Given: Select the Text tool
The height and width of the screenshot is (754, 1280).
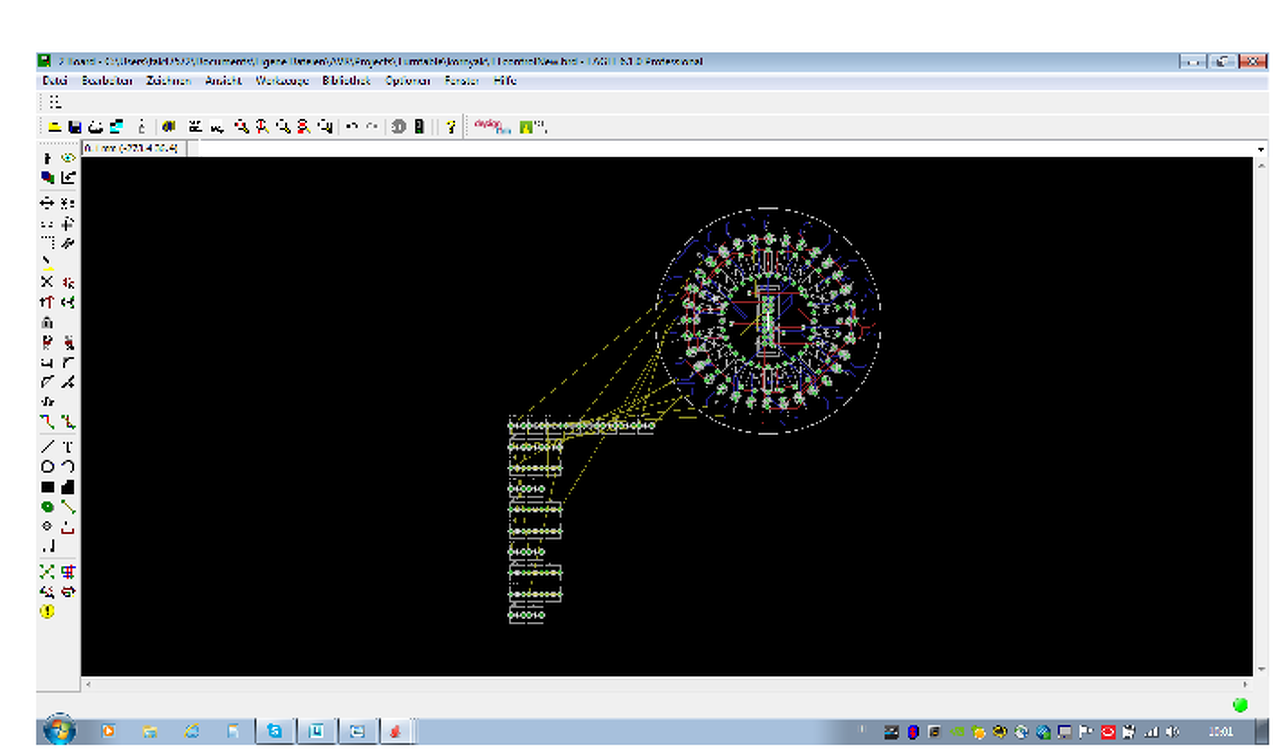Looking at the screenshot, I should [x=68, y=447].
